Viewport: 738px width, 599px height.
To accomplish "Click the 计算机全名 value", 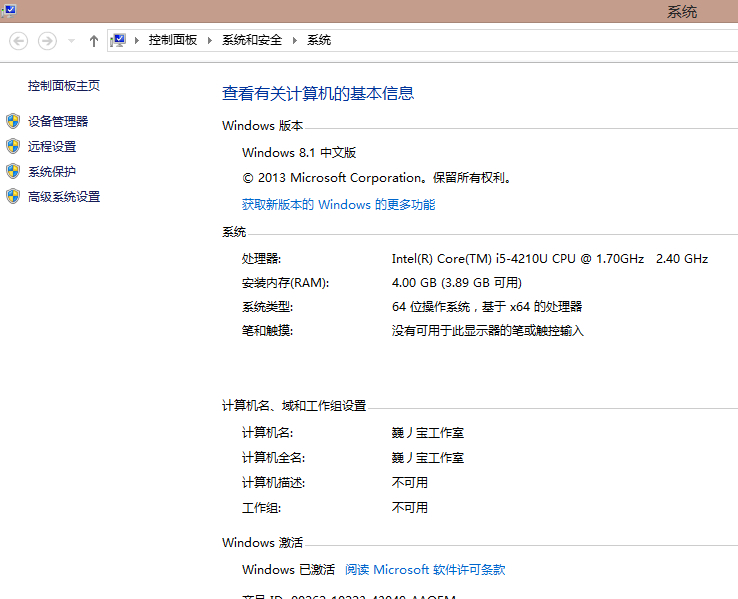I will (428, 458).
